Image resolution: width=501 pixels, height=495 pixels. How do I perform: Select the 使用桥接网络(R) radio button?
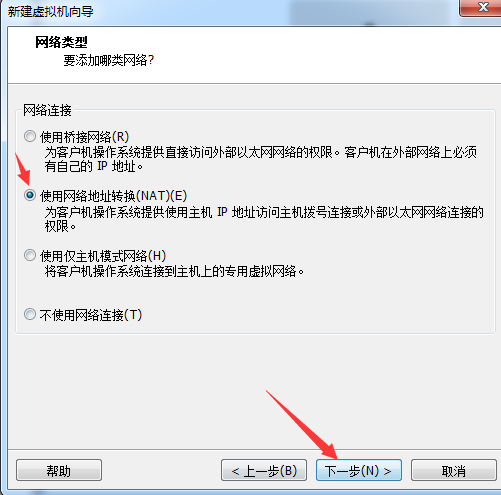[30, 136]
